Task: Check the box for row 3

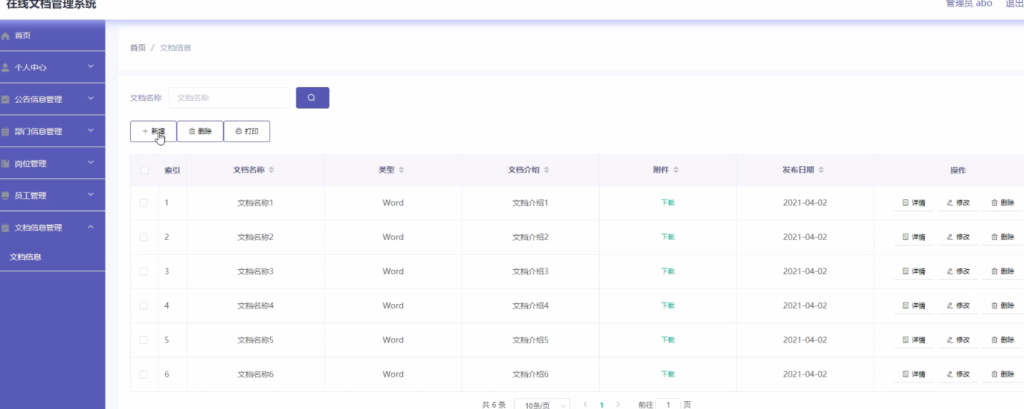Action: (144, 271)
